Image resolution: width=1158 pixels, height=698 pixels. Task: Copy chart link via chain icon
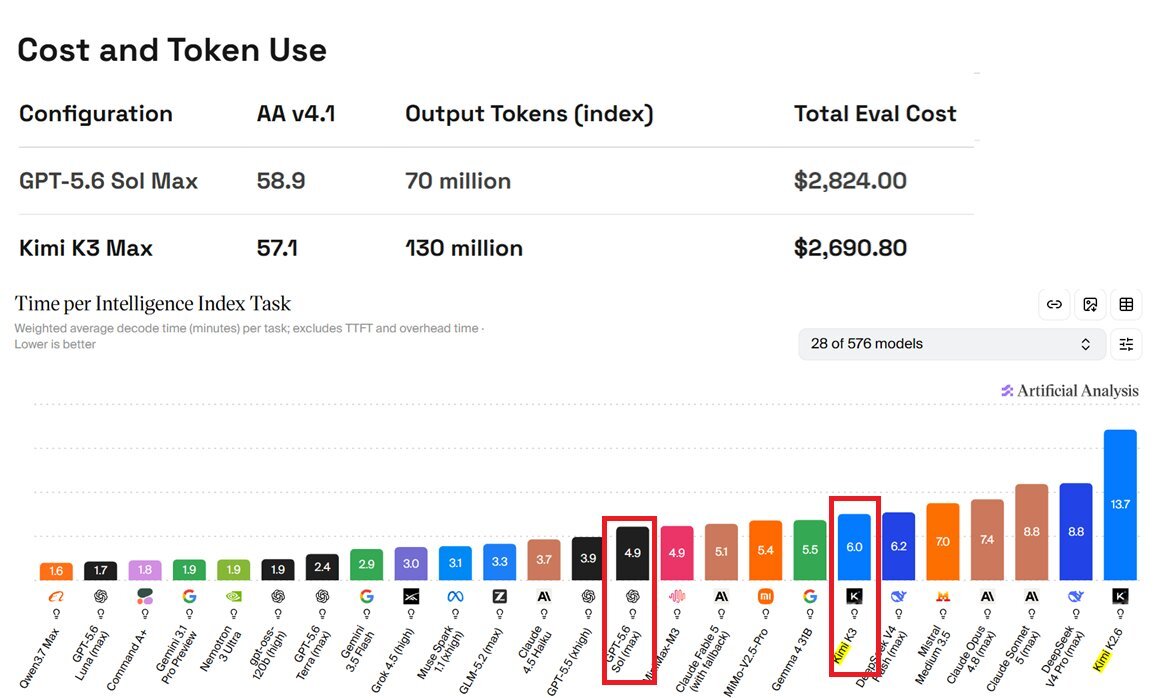(1054, 304)
